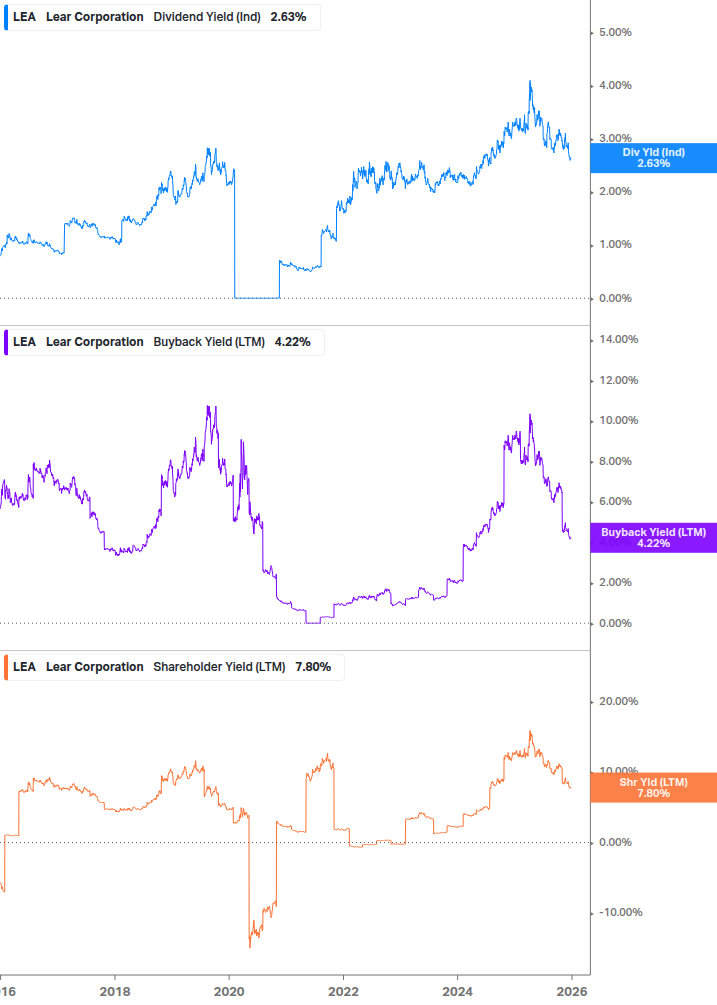
Task: Select the orange Shareholder Yield color bar
Action: click(6, 667)
